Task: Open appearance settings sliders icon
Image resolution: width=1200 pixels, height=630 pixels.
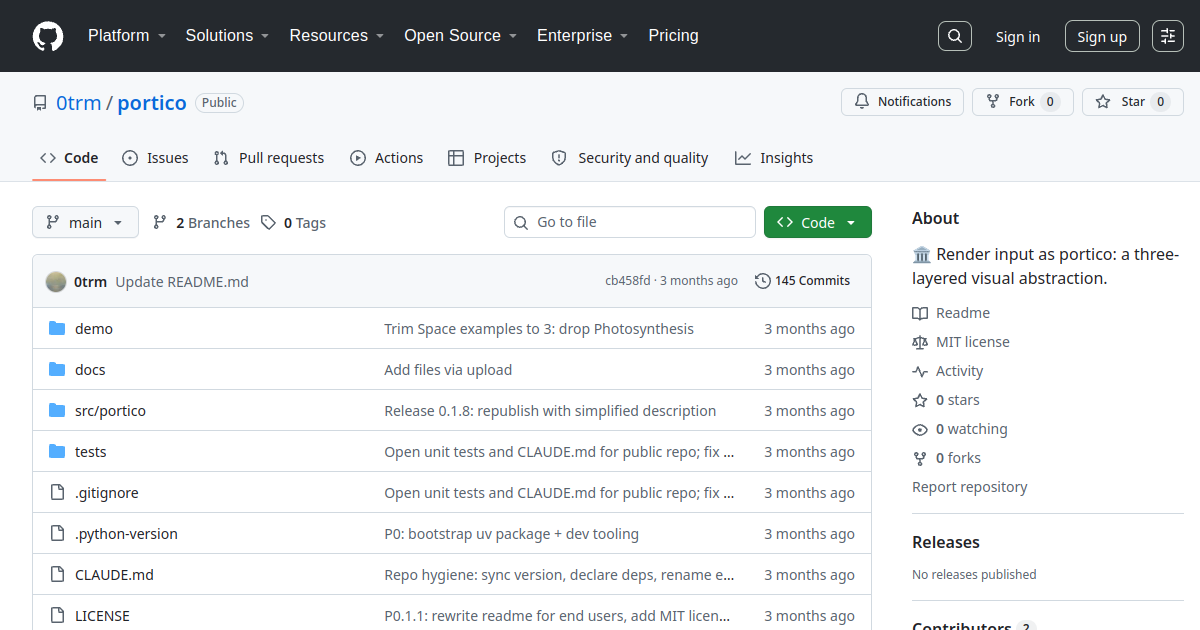Action: (x=1168, y=36)
